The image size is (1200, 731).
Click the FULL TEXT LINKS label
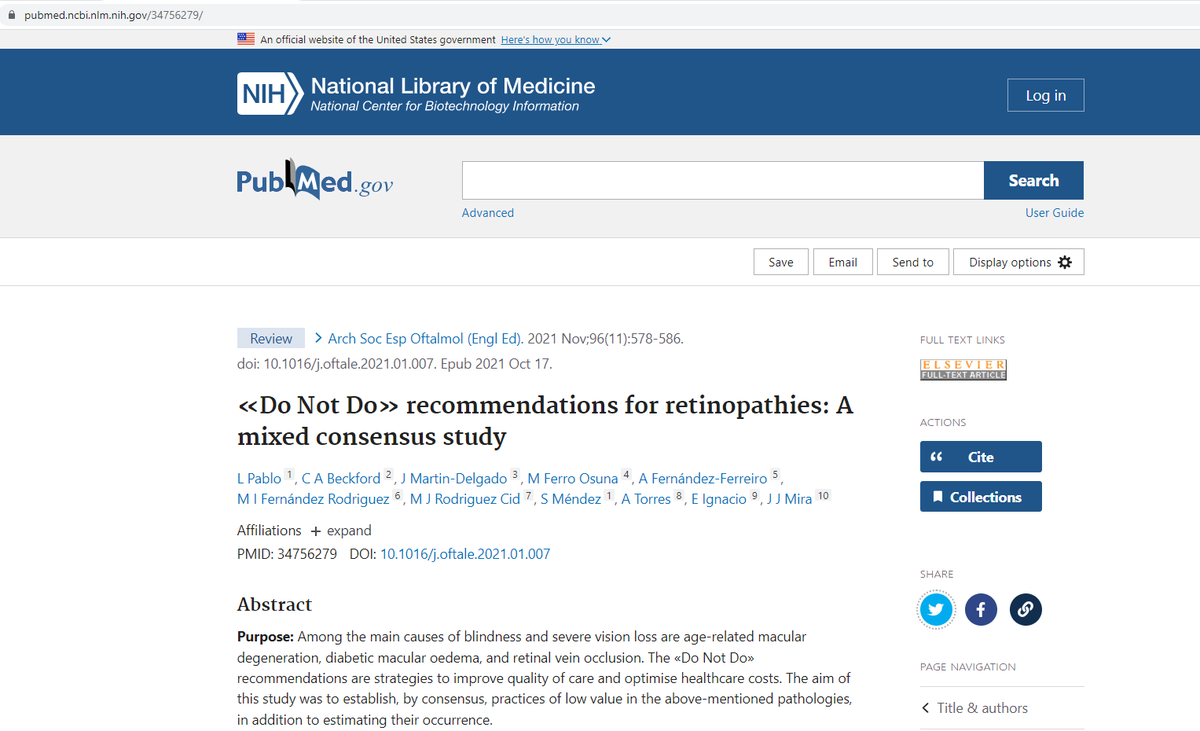(x=963, y=340)
